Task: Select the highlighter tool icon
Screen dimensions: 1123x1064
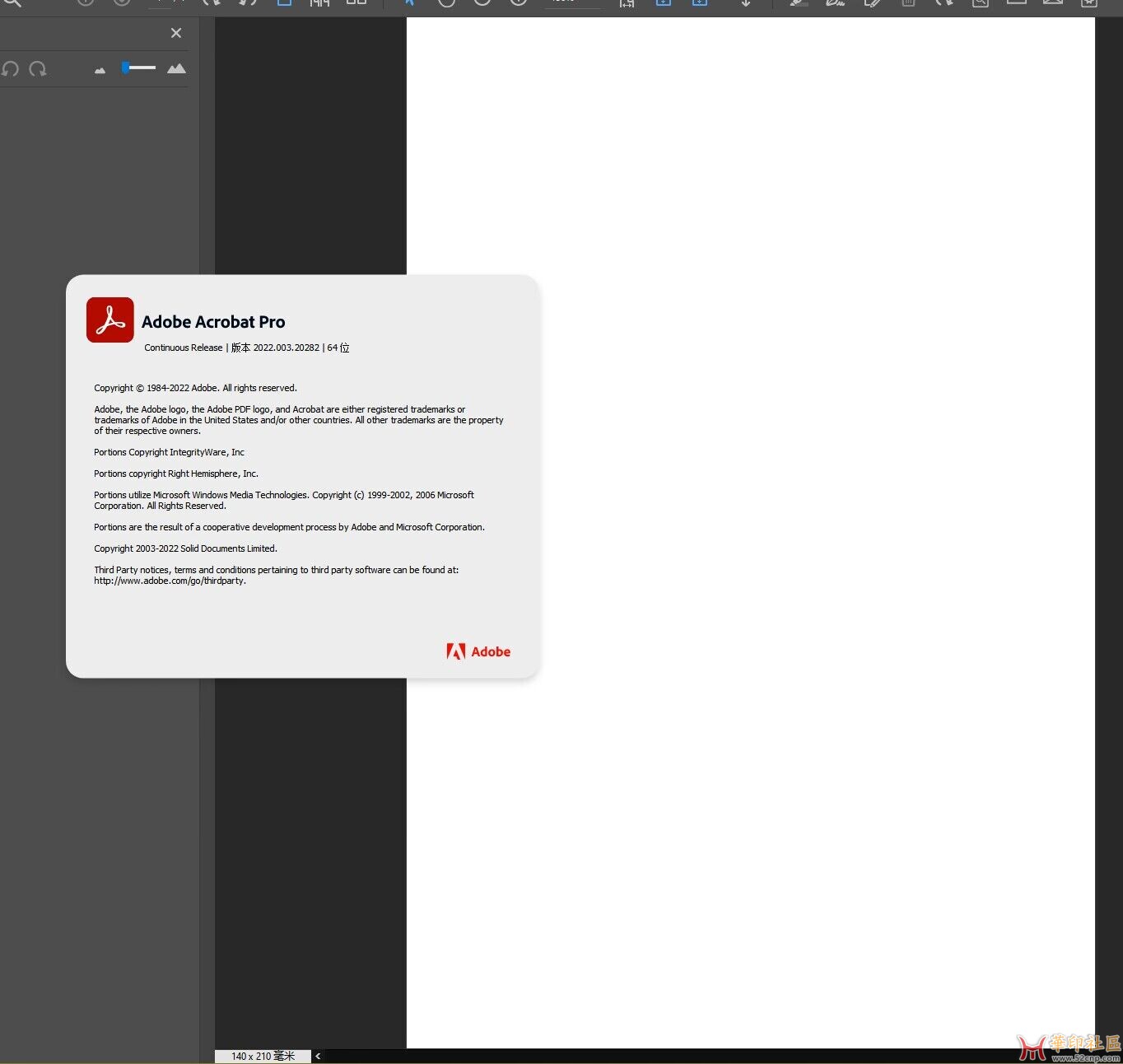Action: [x=798, y=3]
